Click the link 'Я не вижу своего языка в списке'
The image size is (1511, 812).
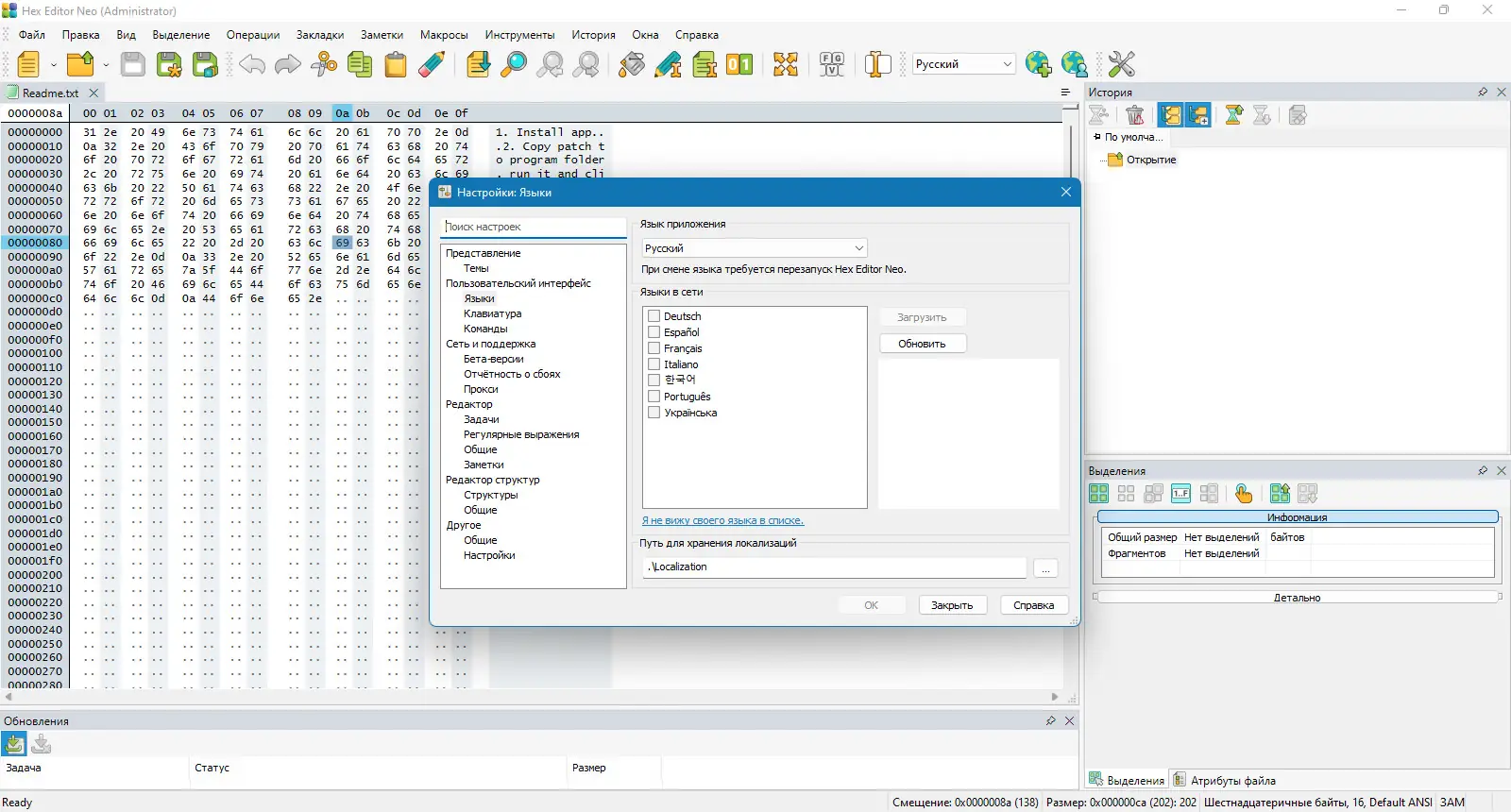[722, 520]
